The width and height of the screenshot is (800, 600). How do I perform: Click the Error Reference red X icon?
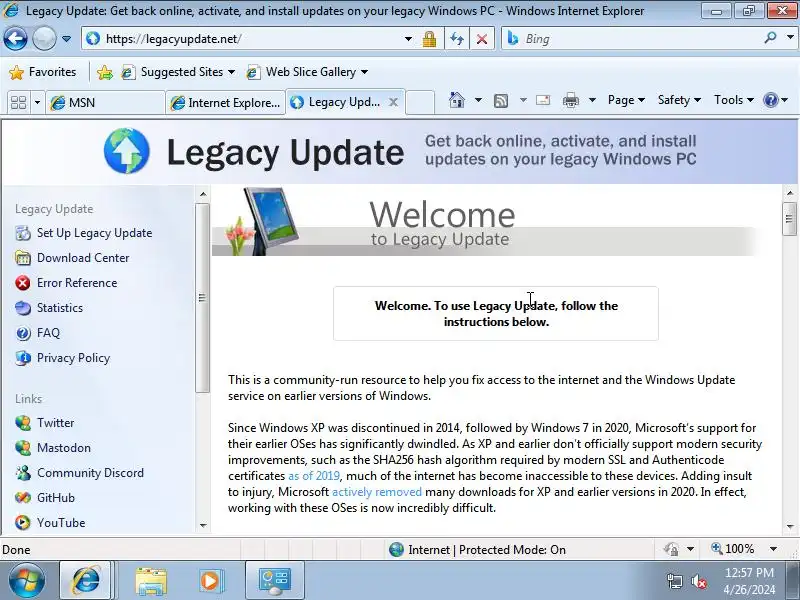(22, 283)
